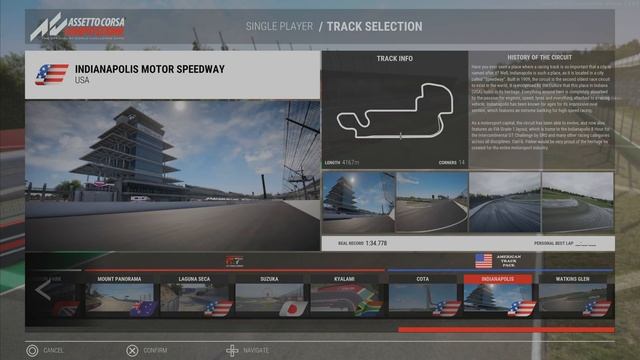This screenshot has width=640, height=360.
Task: Click the Confirm label
Action: (x=155, y=351)
